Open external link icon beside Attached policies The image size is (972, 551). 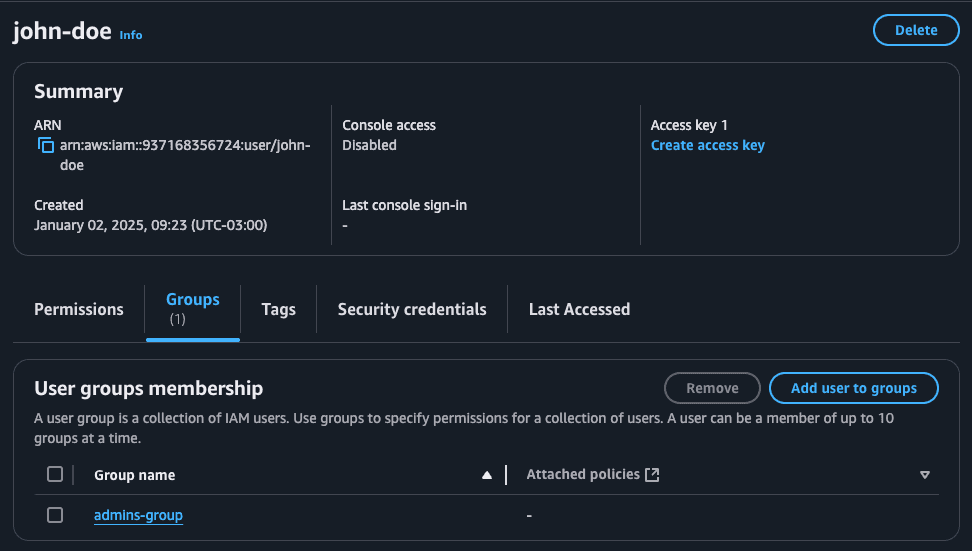(x=652, y=475)
